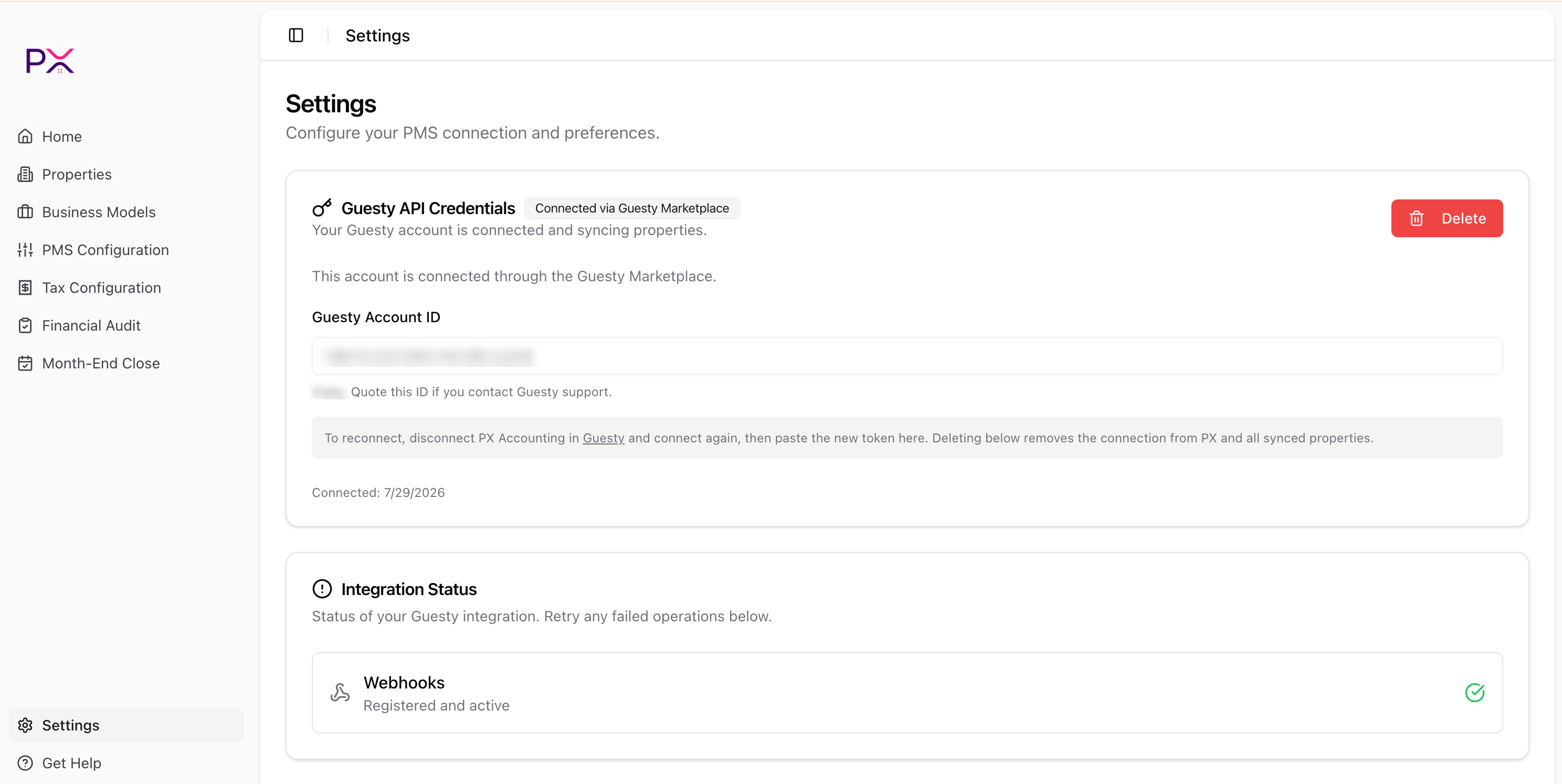The image size is (1562, 784).
Task: Click the green Webhooks success checkmark
Action: (1475, 693)
